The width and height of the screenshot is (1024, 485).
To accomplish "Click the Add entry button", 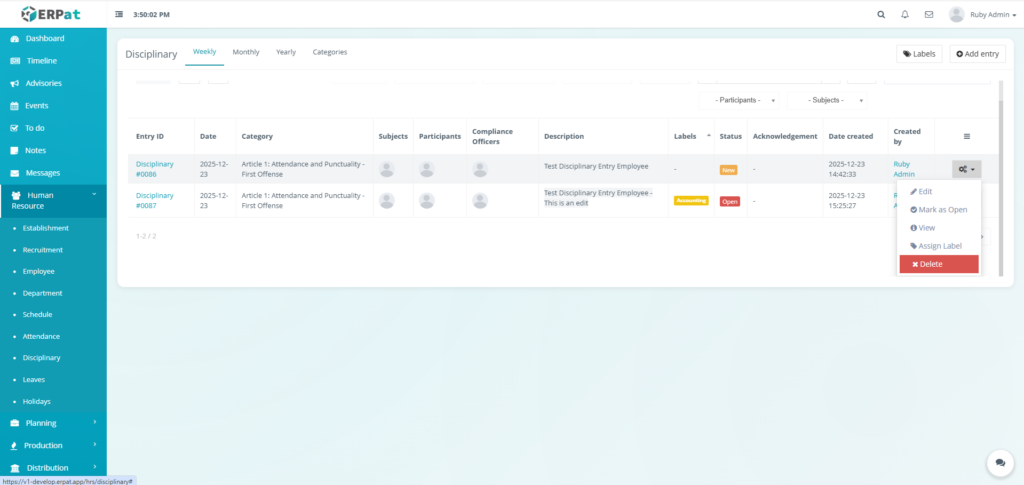I will coord(977,54).
